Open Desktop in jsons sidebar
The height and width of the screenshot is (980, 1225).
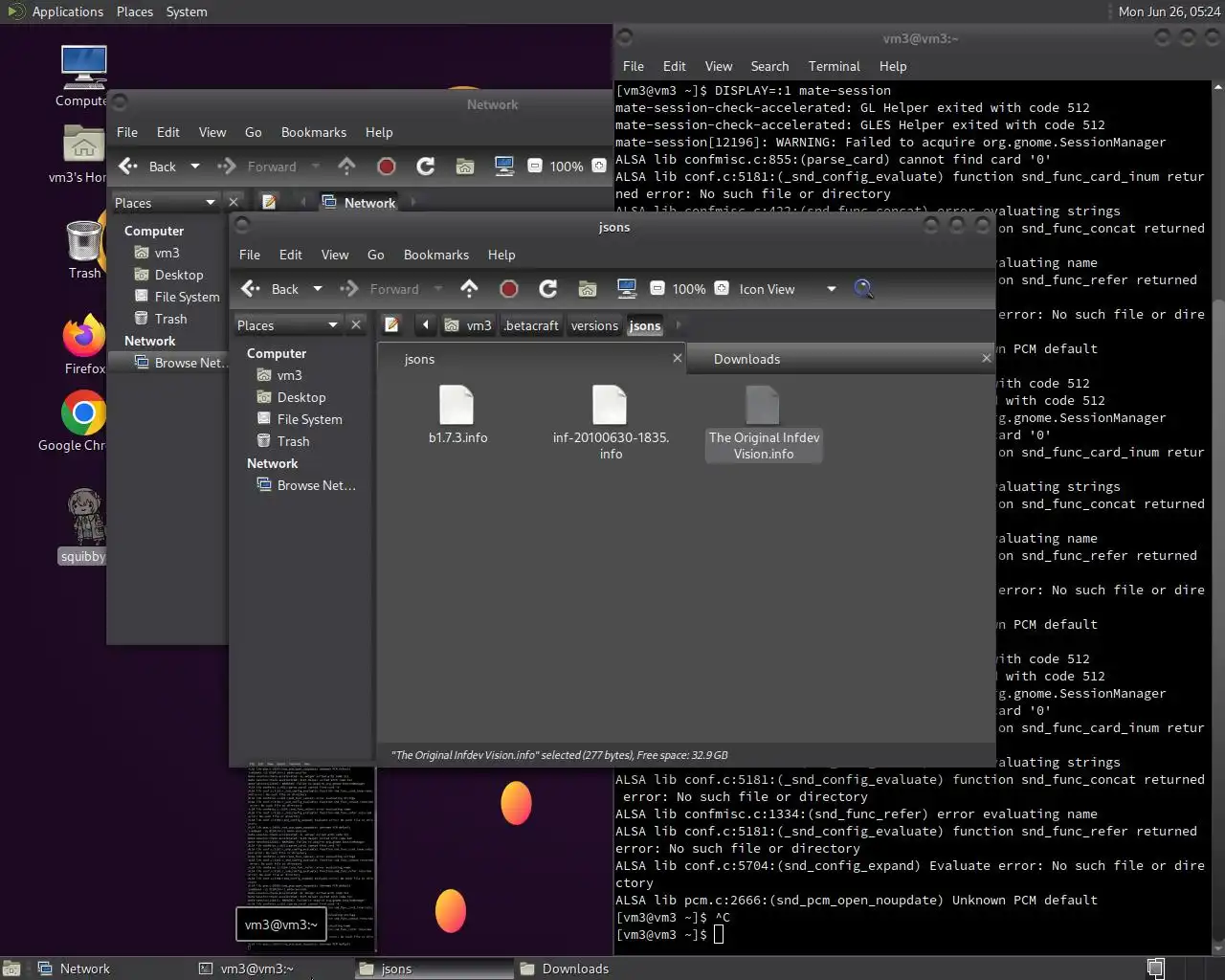tap(292, 397)
